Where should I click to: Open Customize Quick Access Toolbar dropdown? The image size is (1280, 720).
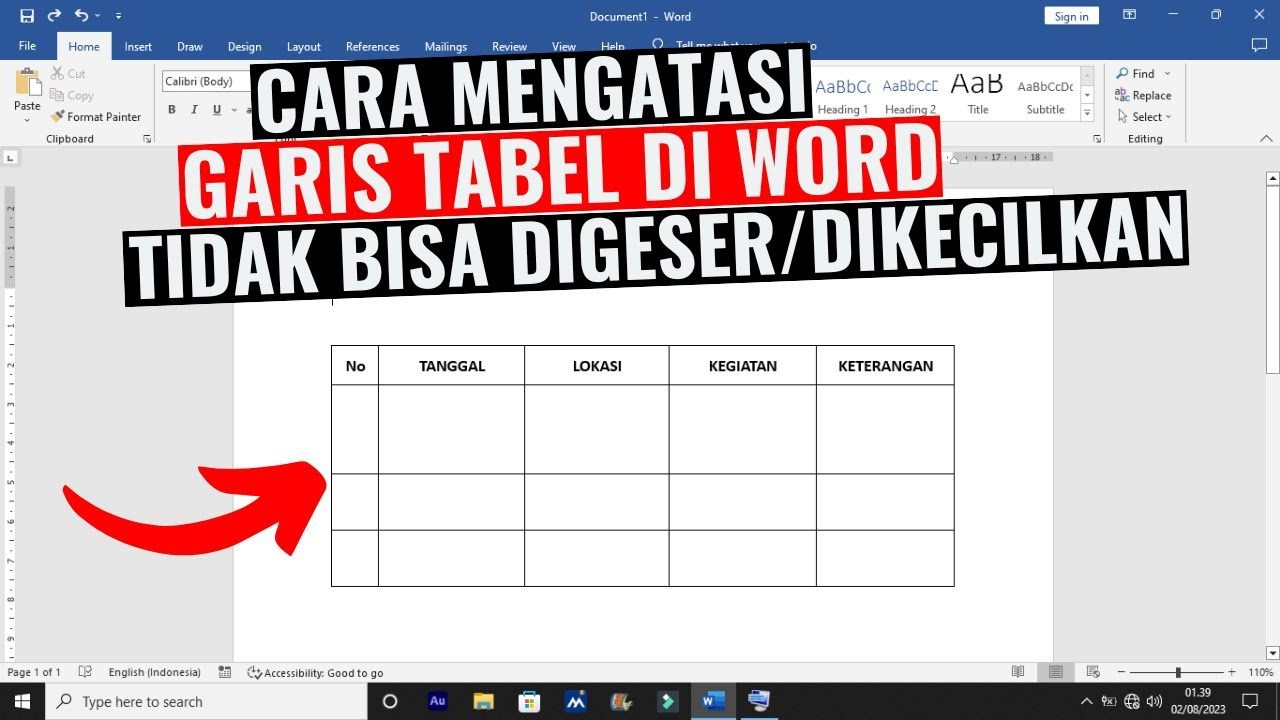[119, 16]
